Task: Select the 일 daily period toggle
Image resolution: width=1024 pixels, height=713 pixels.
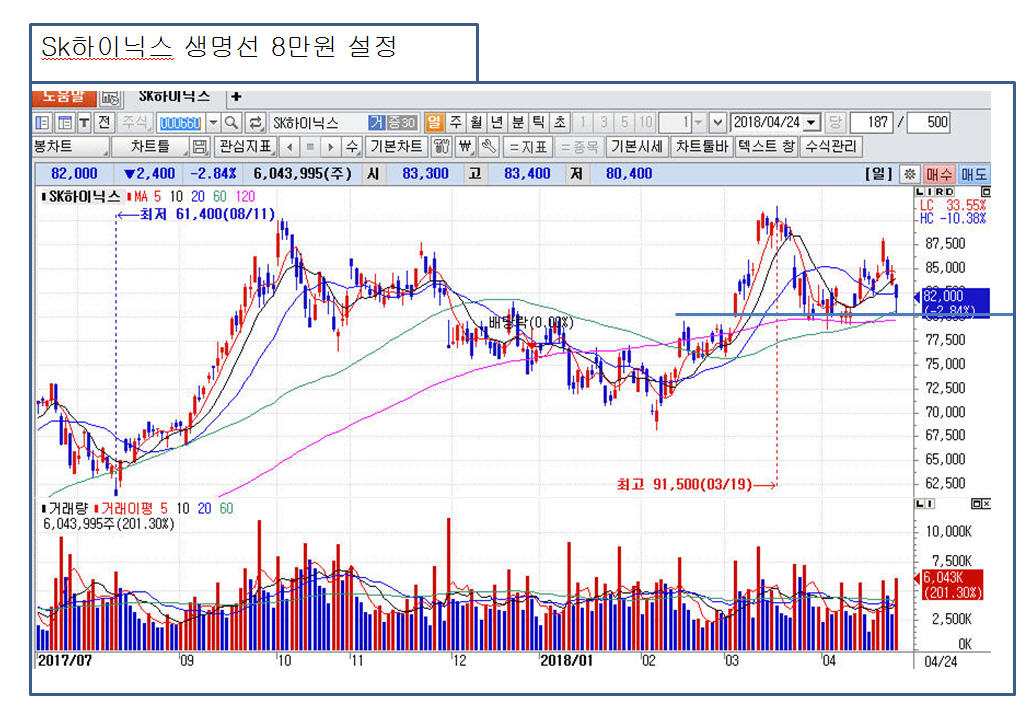Action: point(434,122)
